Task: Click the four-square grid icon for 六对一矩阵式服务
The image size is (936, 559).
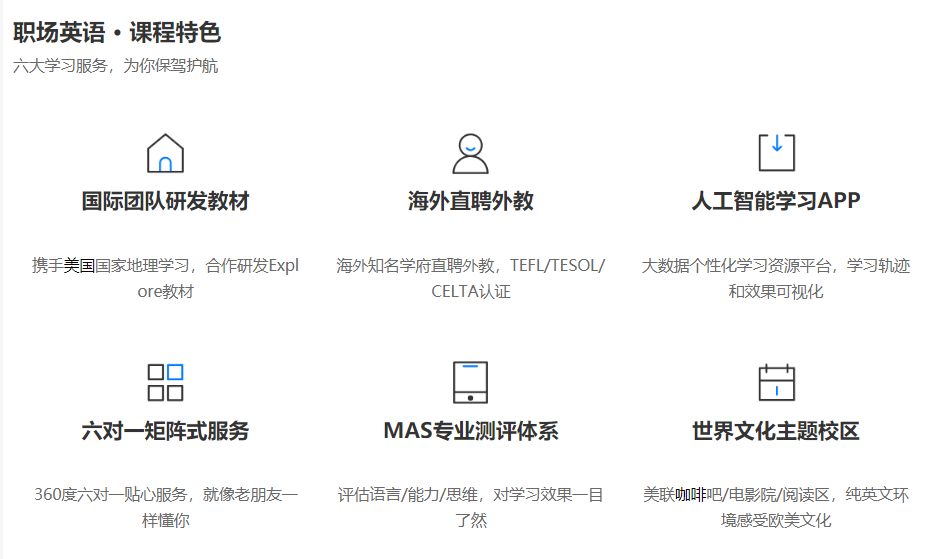Action: tap(165, 382)
